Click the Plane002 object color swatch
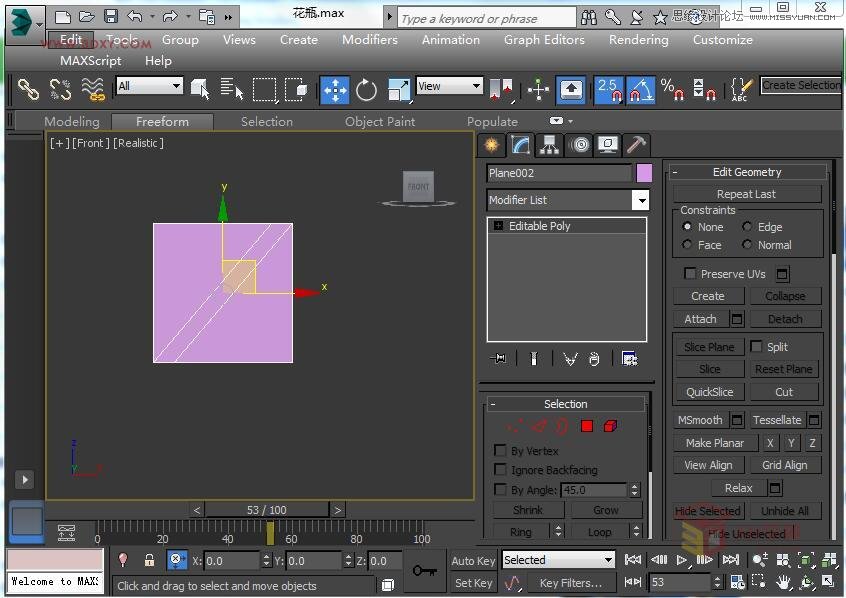The image size is (846, 598). [x=644, y=173]
